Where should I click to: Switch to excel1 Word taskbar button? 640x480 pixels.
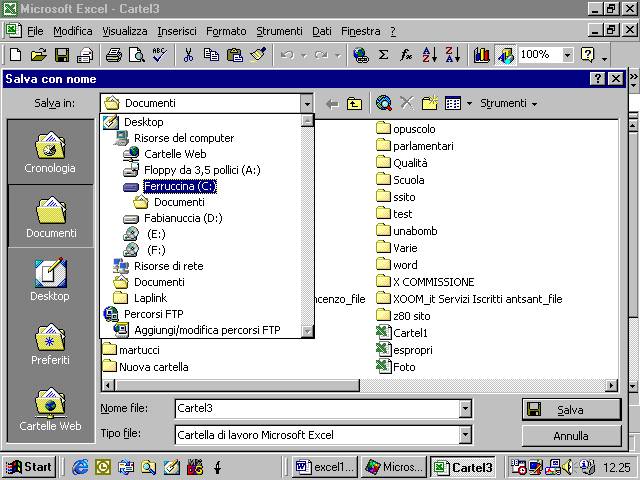pyautogui.click(x=325, y=468)
